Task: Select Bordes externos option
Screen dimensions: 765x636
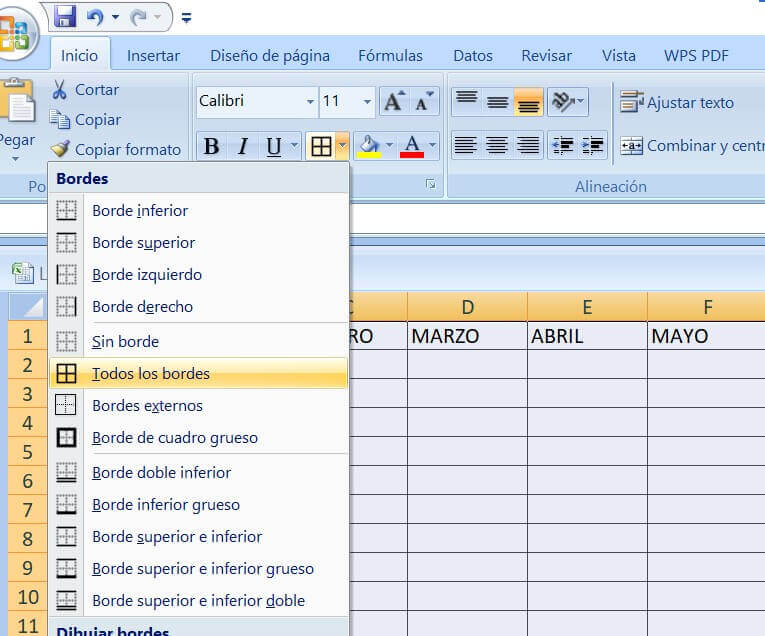Action: (x=199, y=405)
